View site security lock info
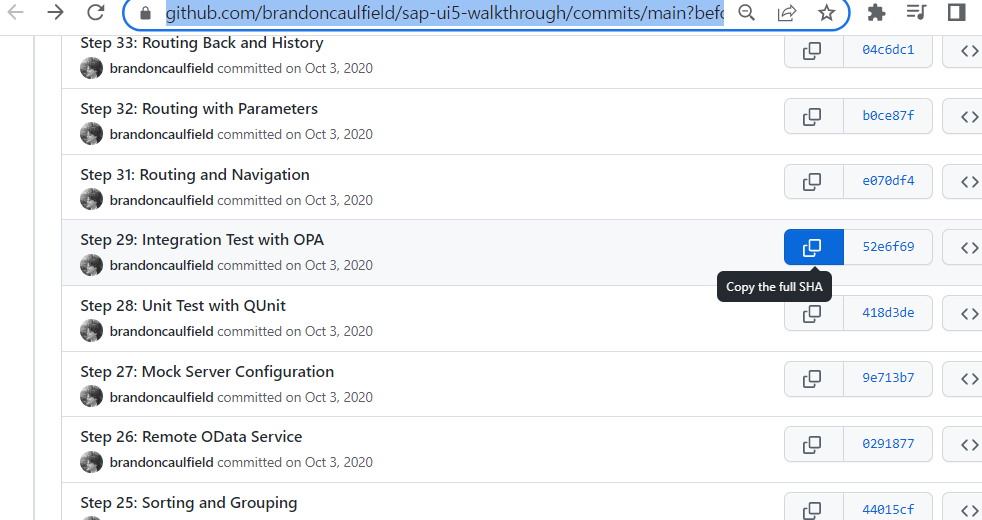The height and width of the screenshot is (520, 982). tap(145, 13)
